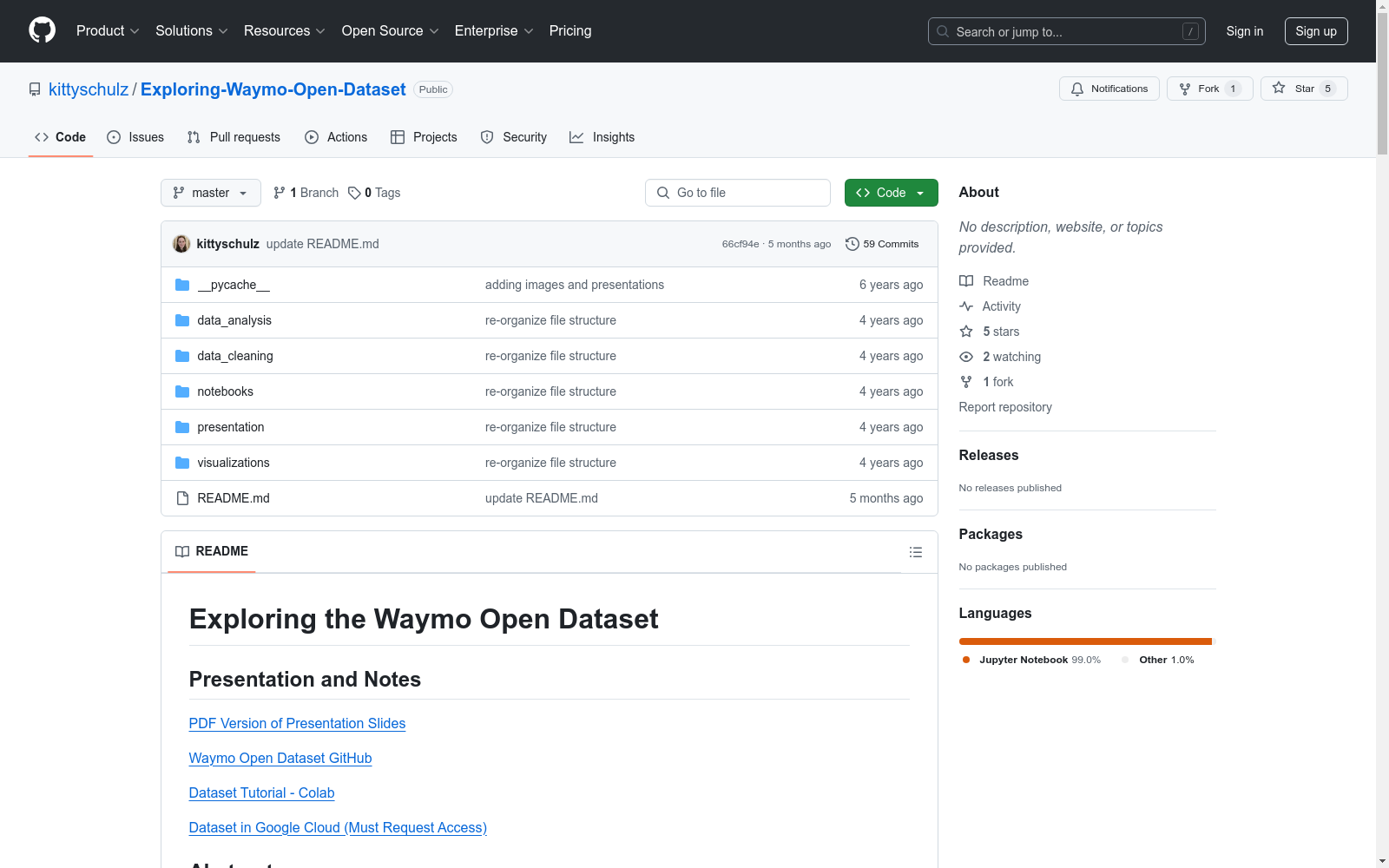1389x868 pixels.
Task: Open the README outline list icon
Action: click(x=915, y=552)
